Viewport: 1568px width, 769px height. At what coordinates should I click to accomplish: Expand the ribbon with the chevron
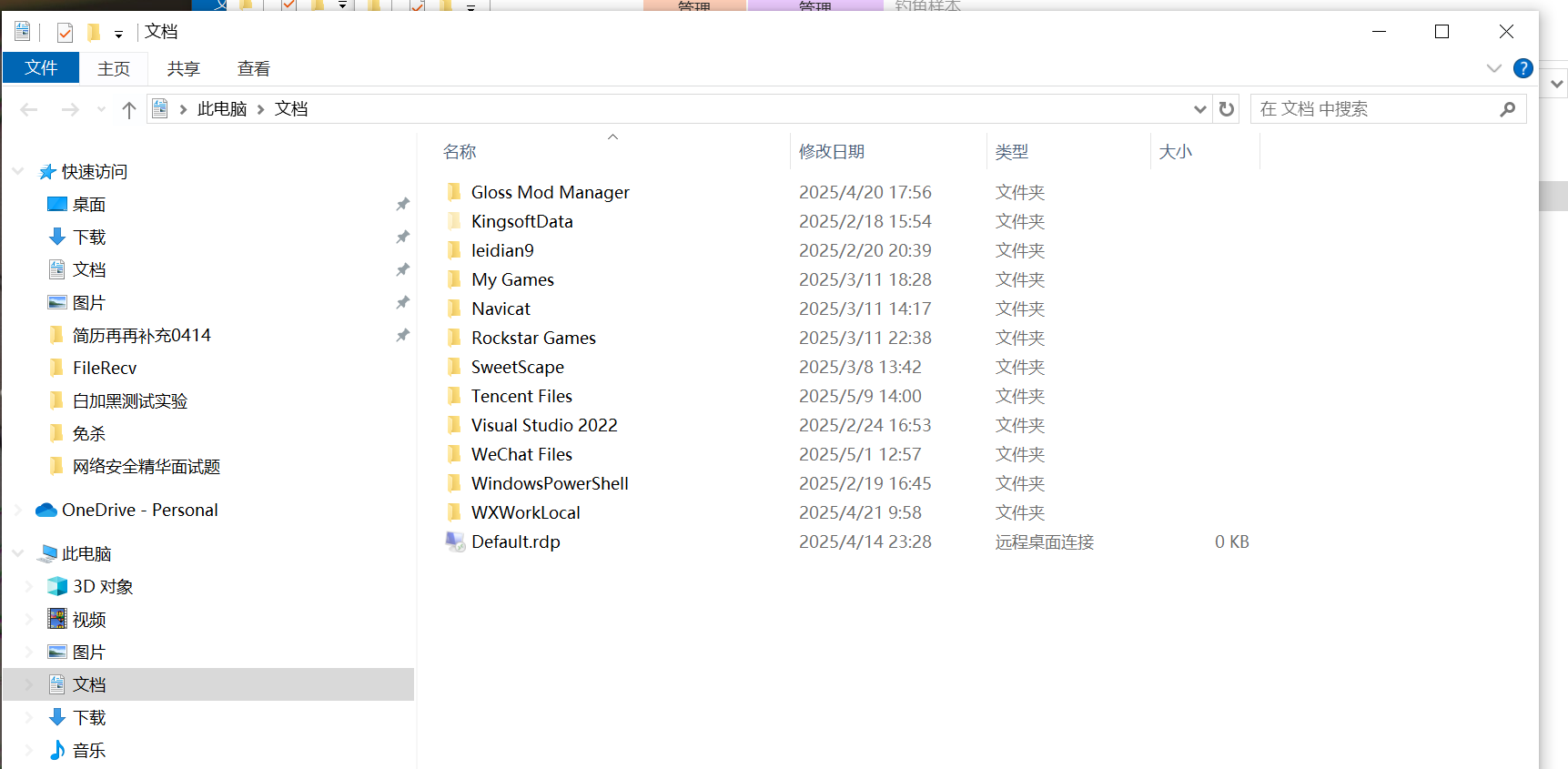pyautogui.click(x=1493, y=68)
